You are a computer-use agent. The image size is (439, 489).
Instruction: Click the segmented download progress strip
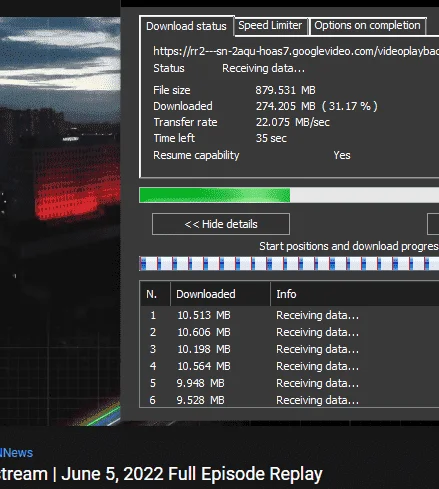[289, 264]
